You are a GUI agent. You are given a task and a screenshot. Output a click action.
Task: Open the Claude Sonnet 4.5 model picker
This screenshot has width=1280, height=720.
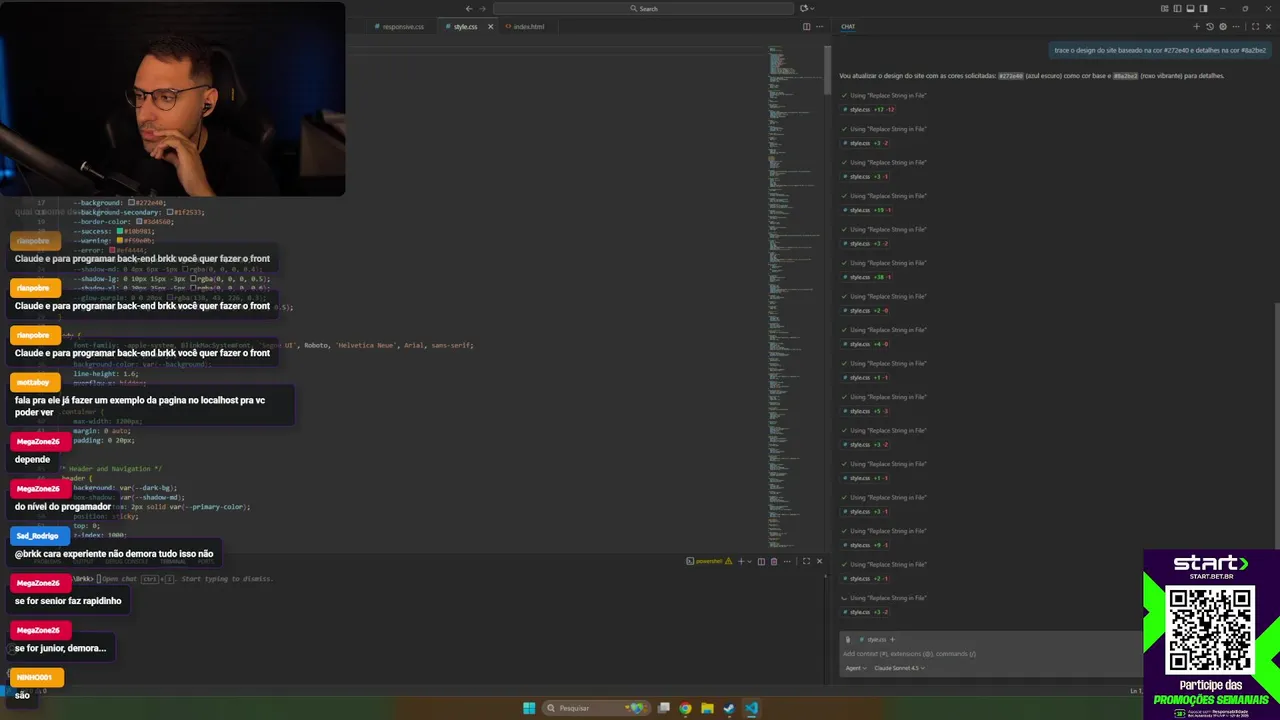coord(899,668)
